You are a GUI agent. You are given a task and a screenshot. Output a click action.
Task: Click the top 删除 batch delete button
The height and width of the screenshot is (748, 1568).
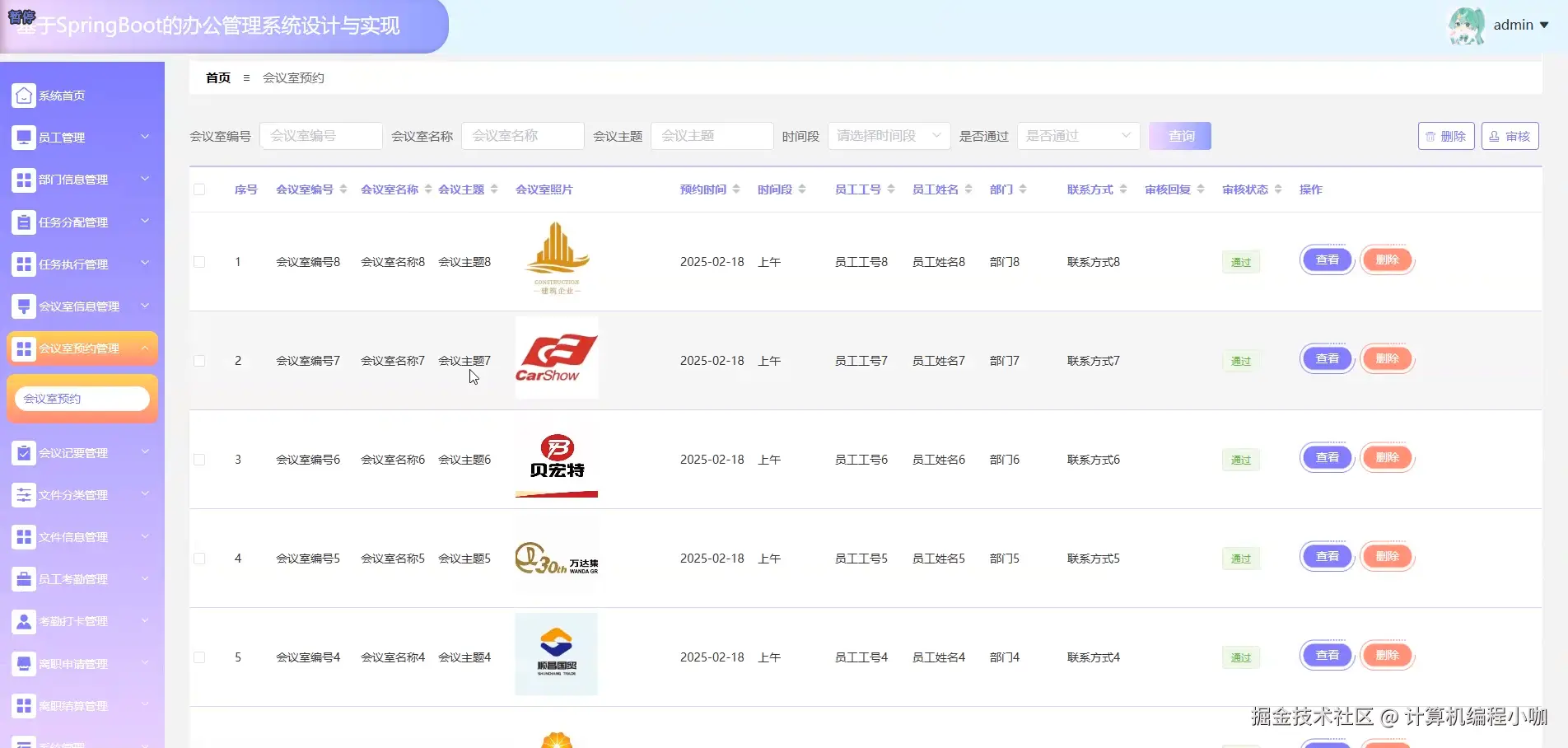(x=1446, y=136)
